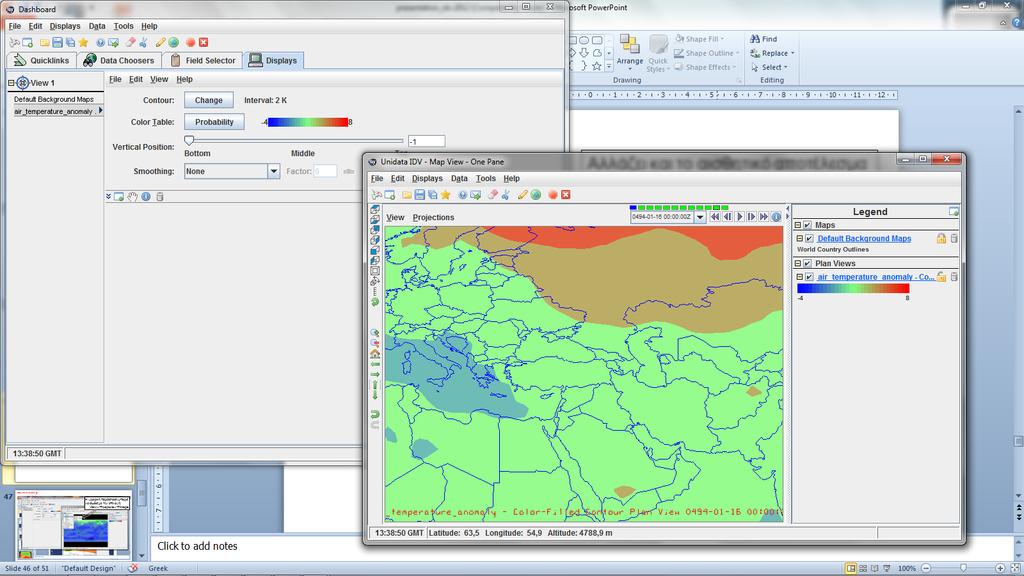Screen dimensions: 1024x576
Task: Click the play animation button in Map View
Action: (x=740, y=217)
